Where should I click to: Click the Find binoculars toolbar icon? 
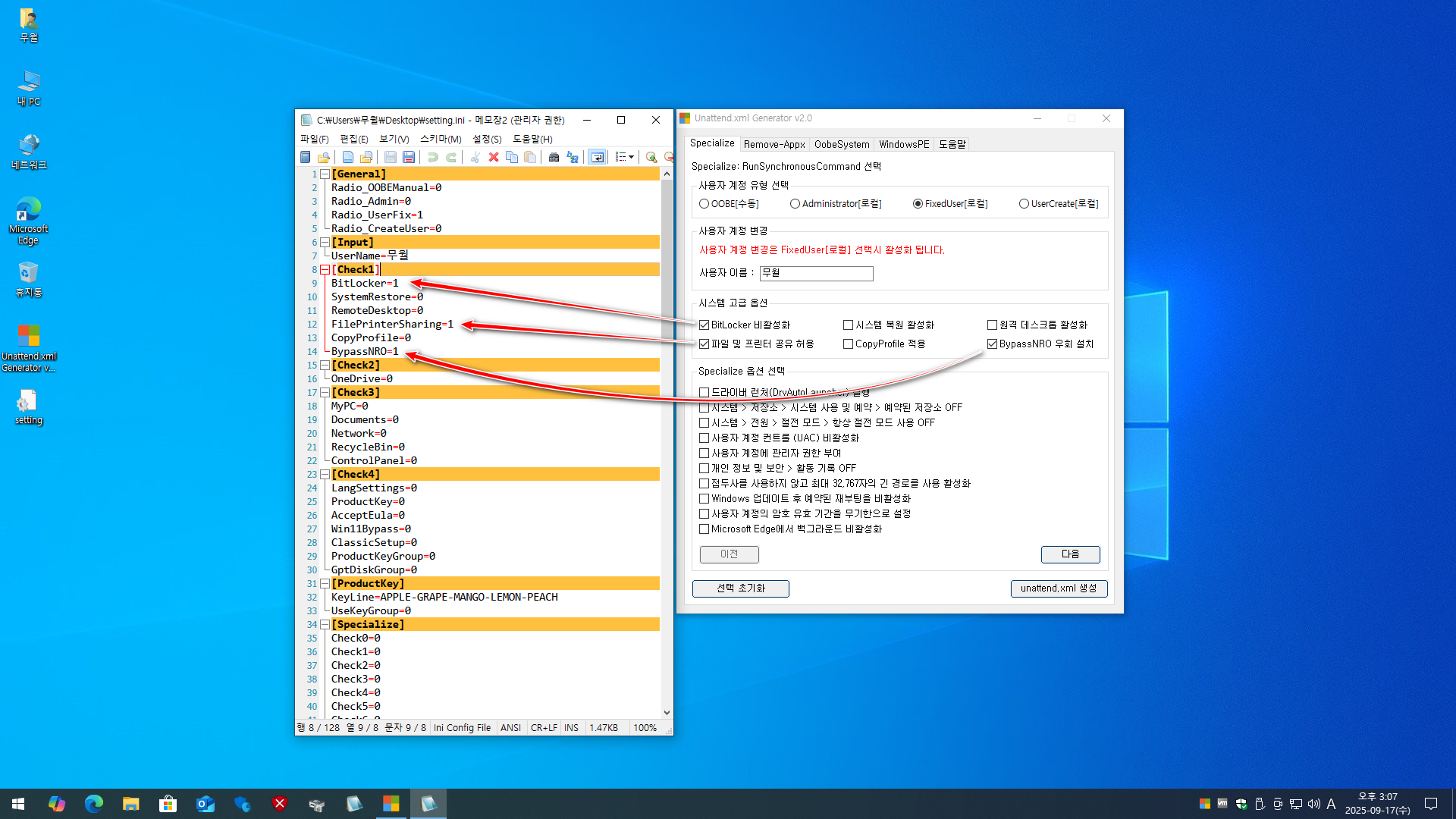coord(554,157)
